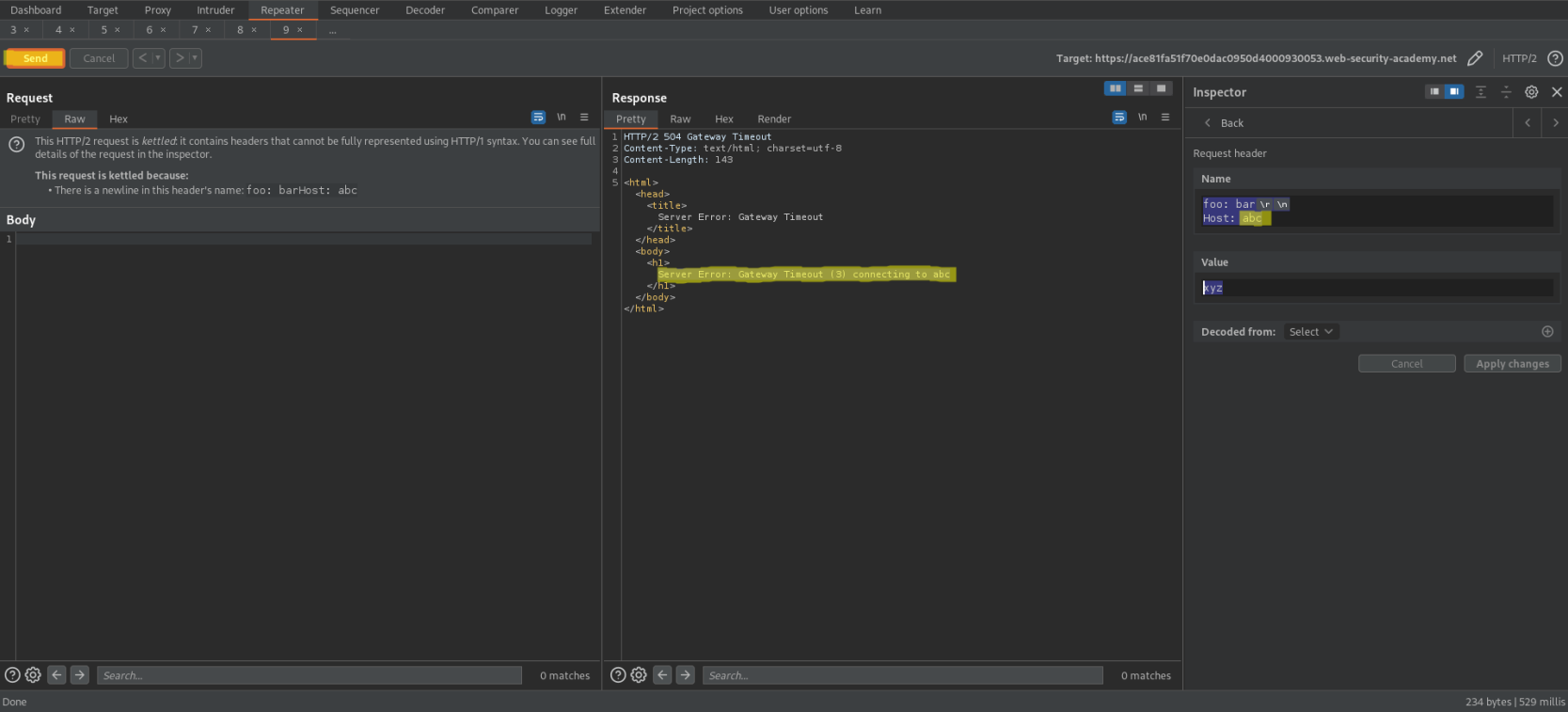The height and width of the screenshot is (712, 1568).
Task: Go to the previous Inspector item with the left chevron
Action: 1528,123
